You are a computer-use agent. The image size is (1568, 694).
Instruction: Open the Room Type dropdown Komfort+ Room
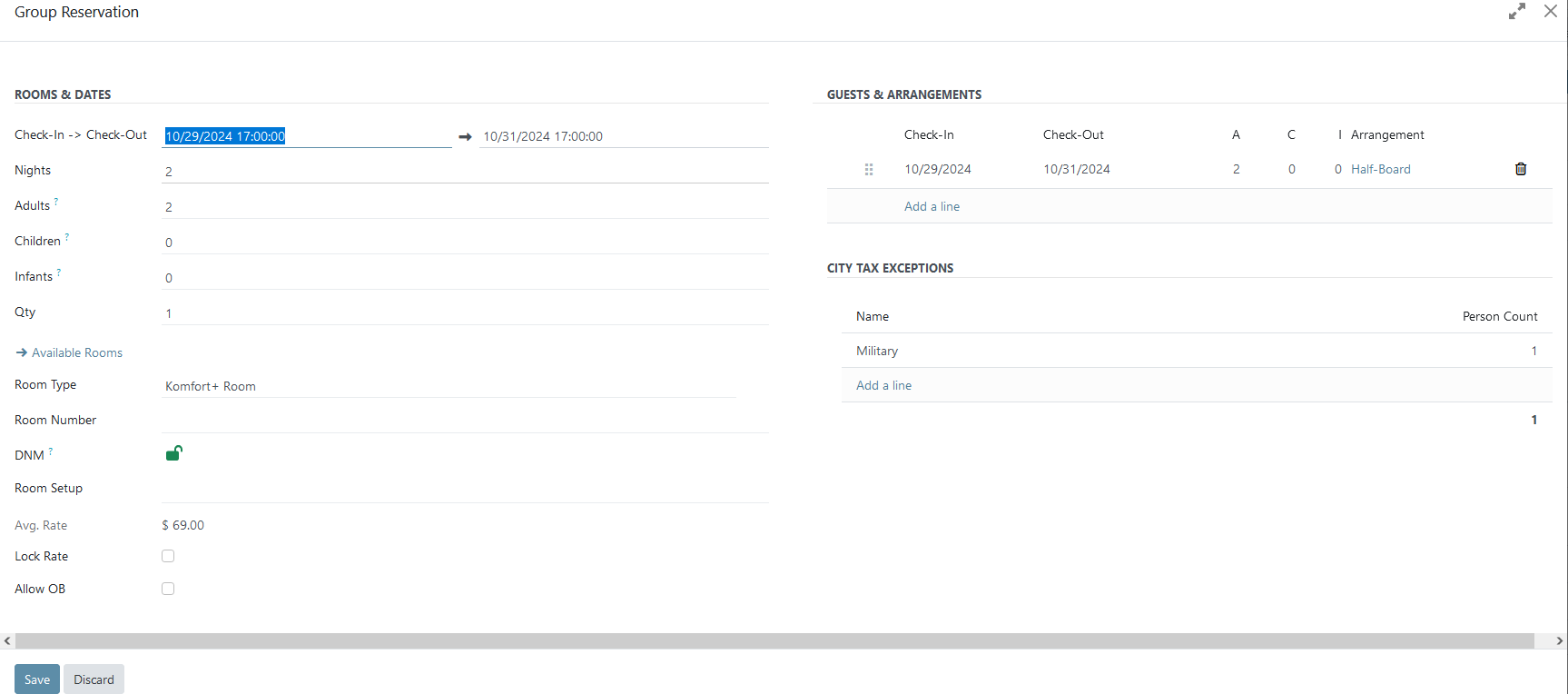(449, 386)
